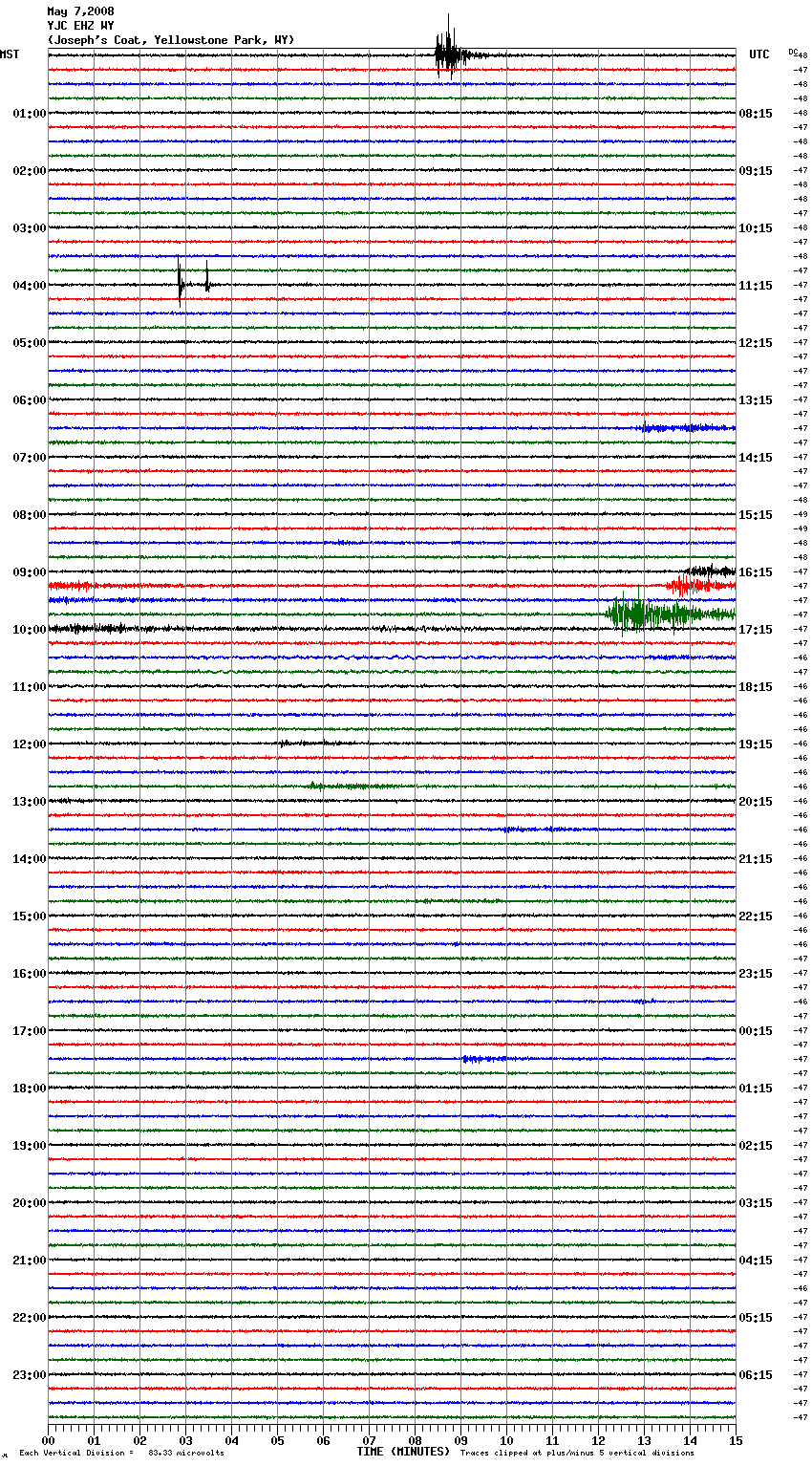
Task: Click the 04:15 UTC time label
Action: [x=756, y=1261]
